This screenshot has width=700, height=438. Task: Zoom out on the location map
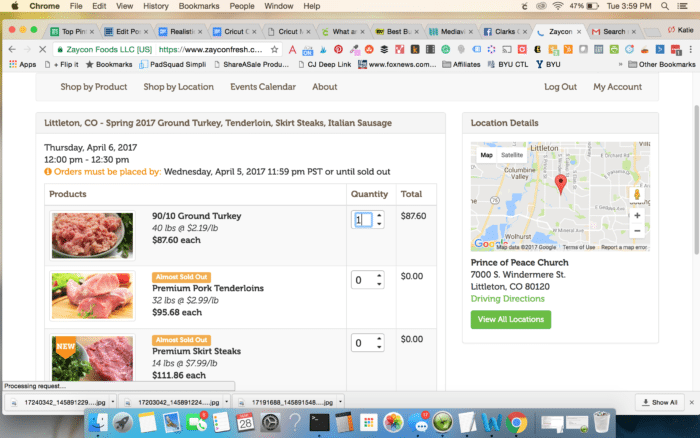(637, 231)
